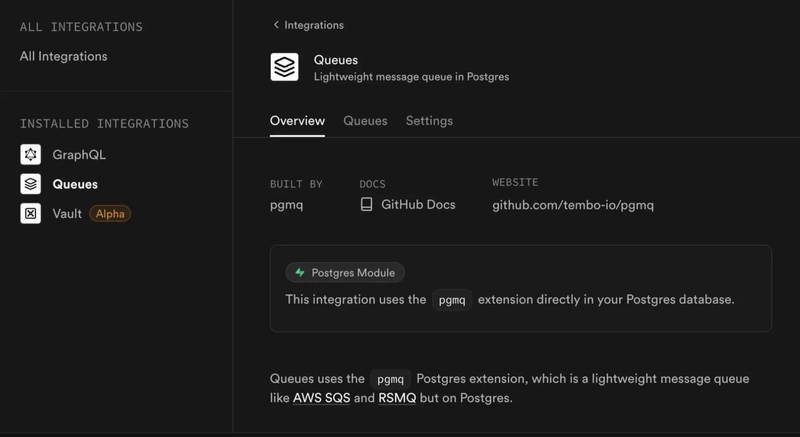Image resolution: width=800 pixels, height=437 pixels.
Task: Open the Overview tab
Action: coord(297,121)
